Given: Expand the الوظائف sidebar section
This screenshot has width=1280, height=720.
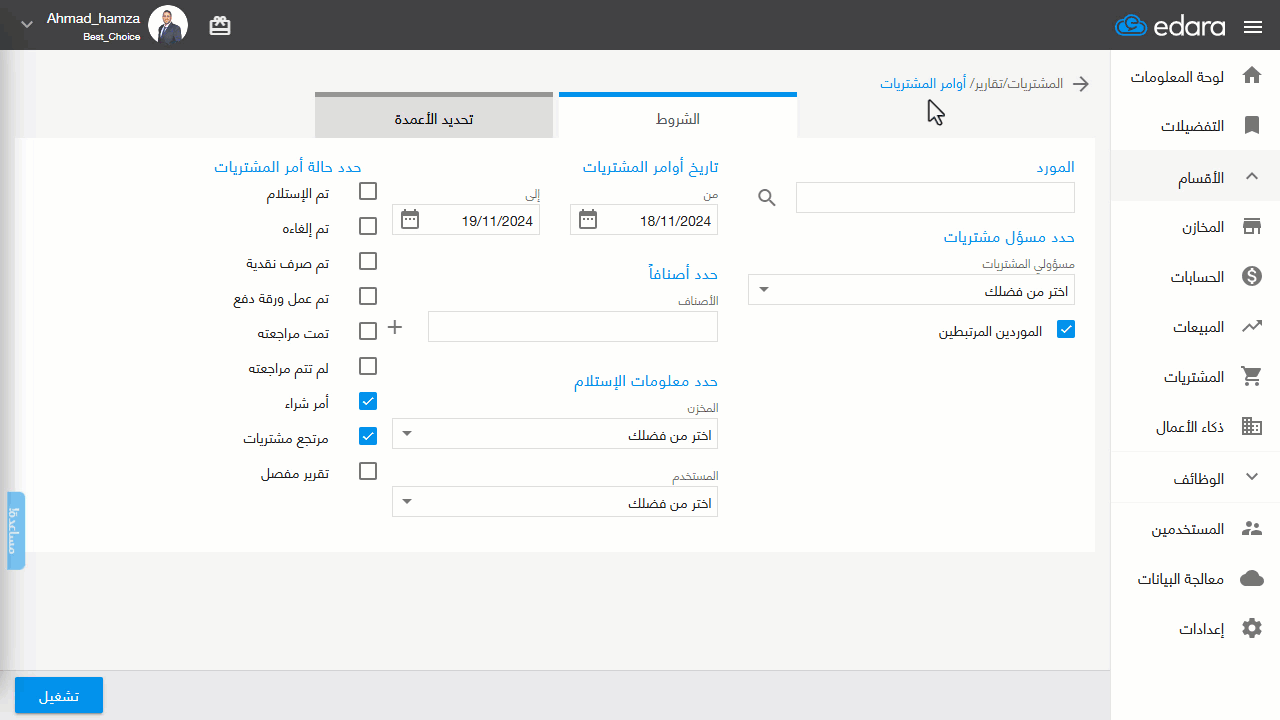Looking at the screenshot, I should point(1195,478).
